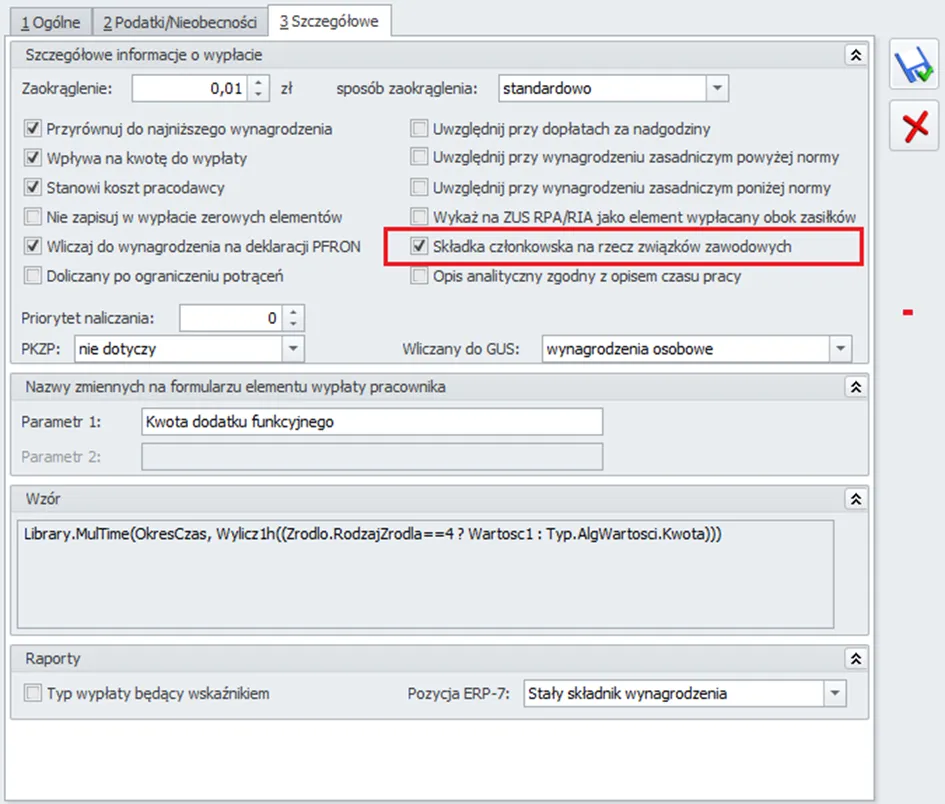Viewport: 945px width, 804px height.
Task: Collapse the Szczegółowe informacje o wypłacie section
Action: (854, 56)
